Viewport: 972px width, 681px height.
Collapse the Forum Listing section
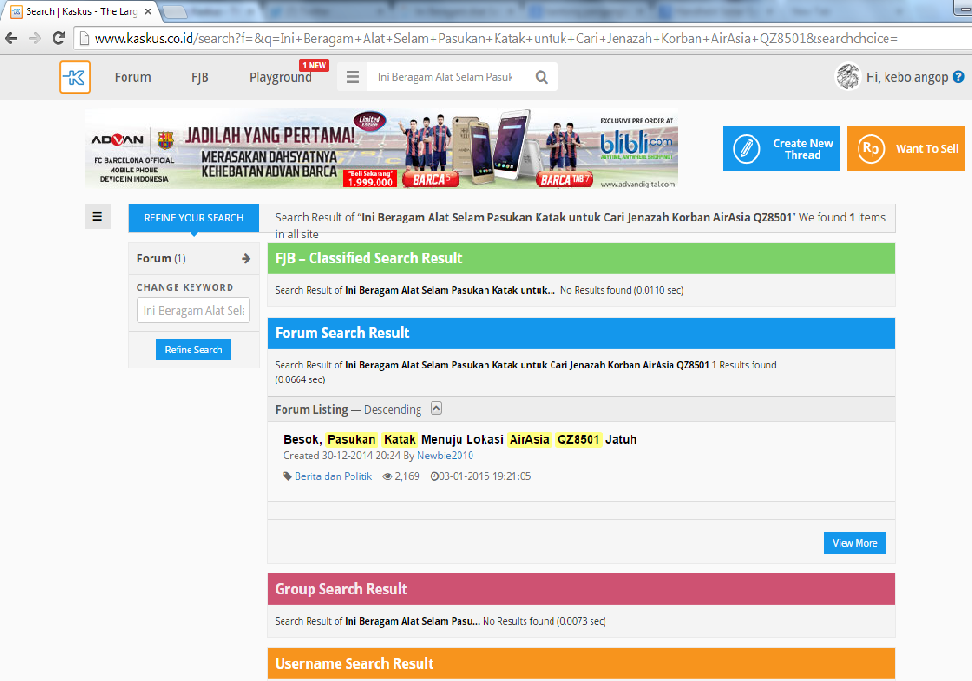point(436,409)
